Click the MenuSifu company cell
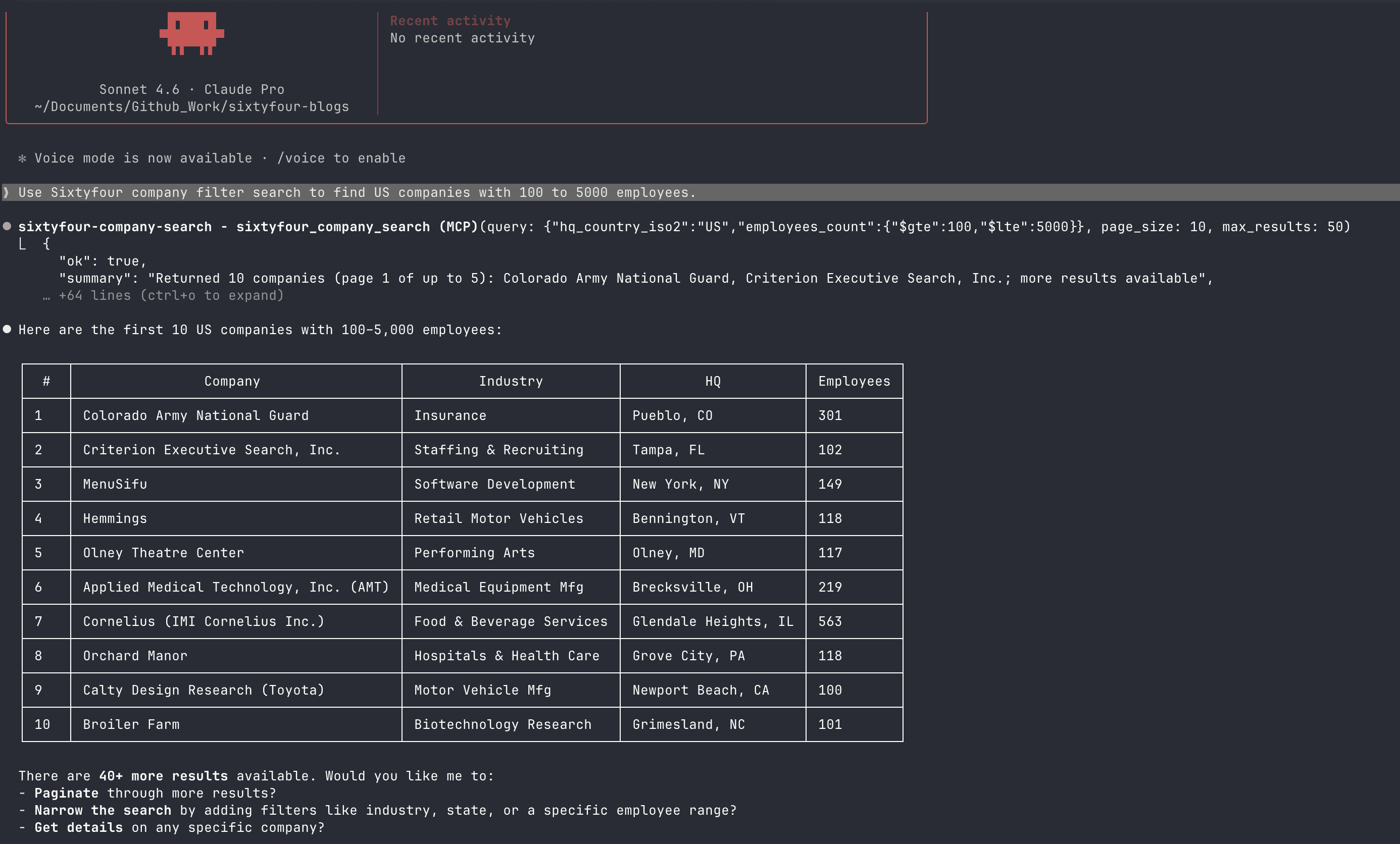Screen dimensions: 1400x844 (x=115, y=484)
